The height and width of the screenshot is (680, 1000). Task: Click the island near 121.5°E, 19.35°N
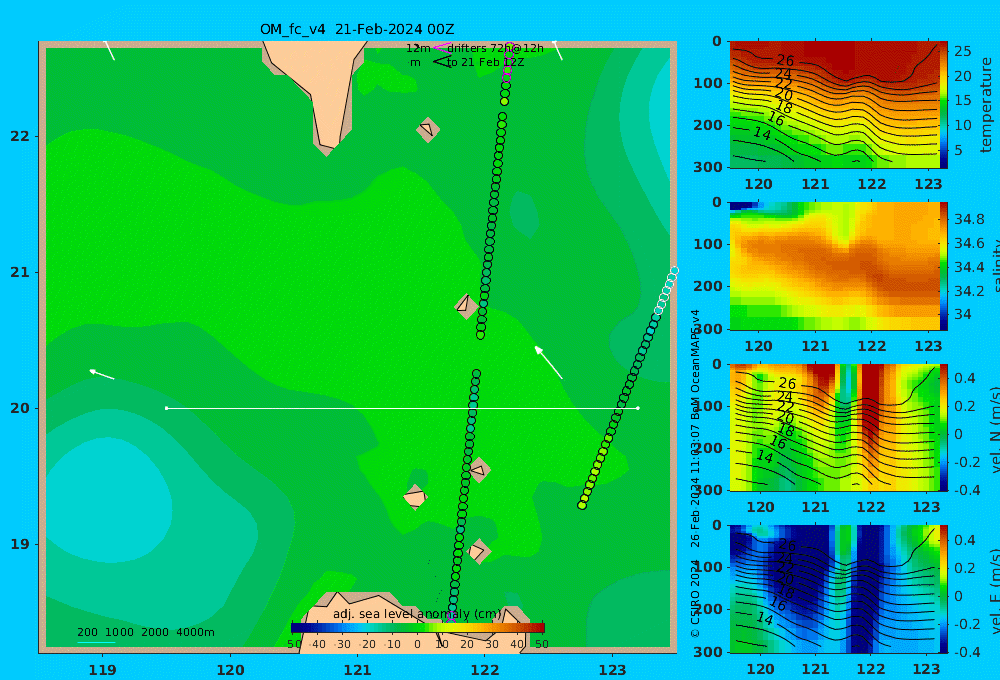[415, 497]
